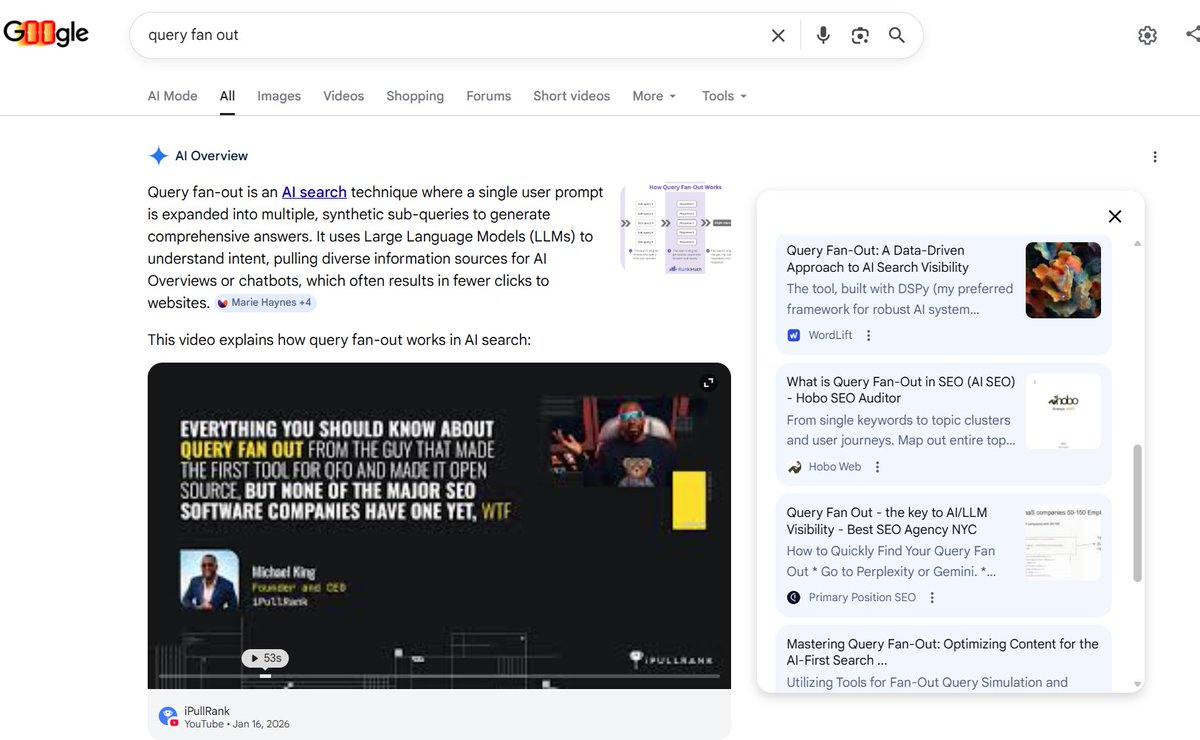Switch to the Images tab
Screen dimensions: 1200x740
click(x=278, y=96)
